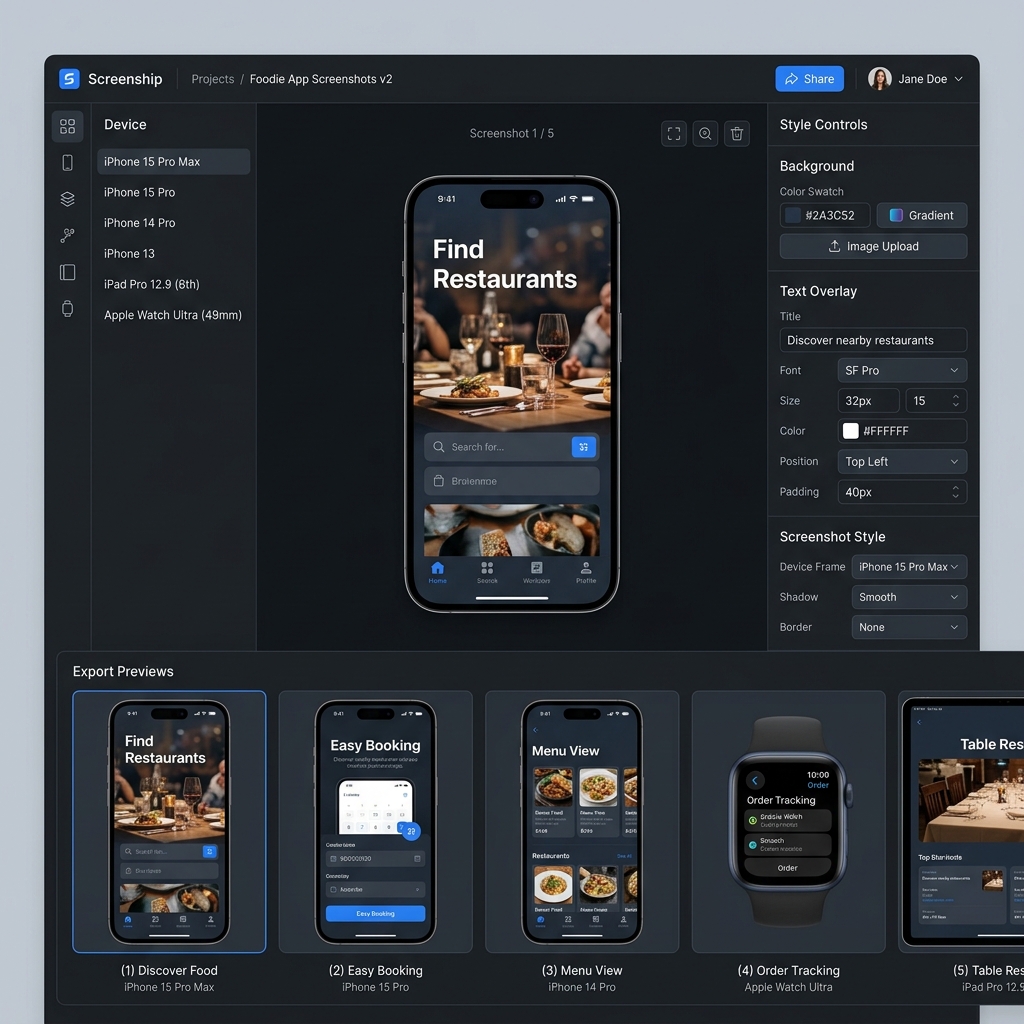
Task: Delete the current screenshot via trash icon
Action: pyautogui.click(x=737, y=133)
